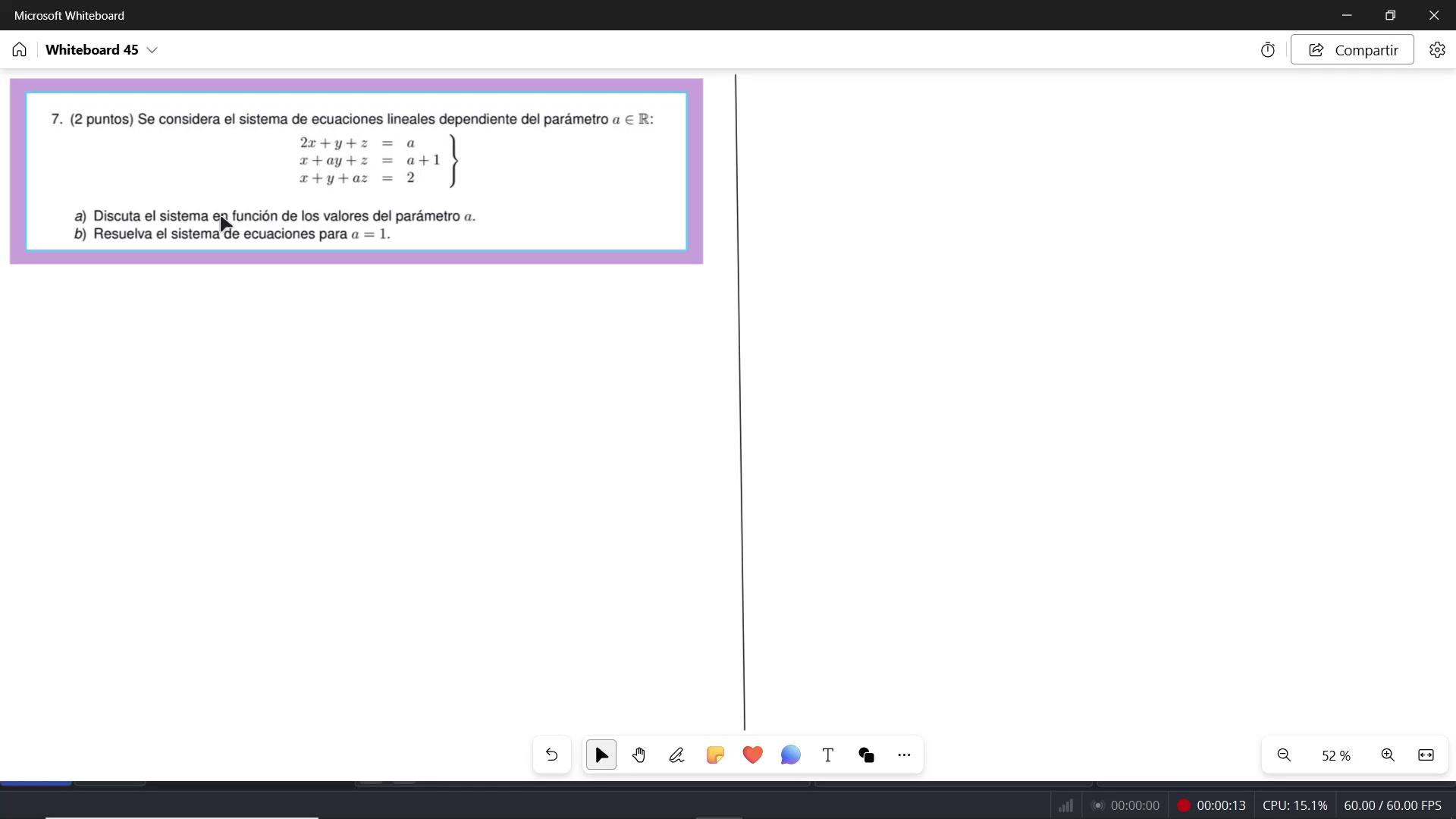This screenshot has width=1456, height=819.
Task: Add a sticky note
Action: (715, 755)
